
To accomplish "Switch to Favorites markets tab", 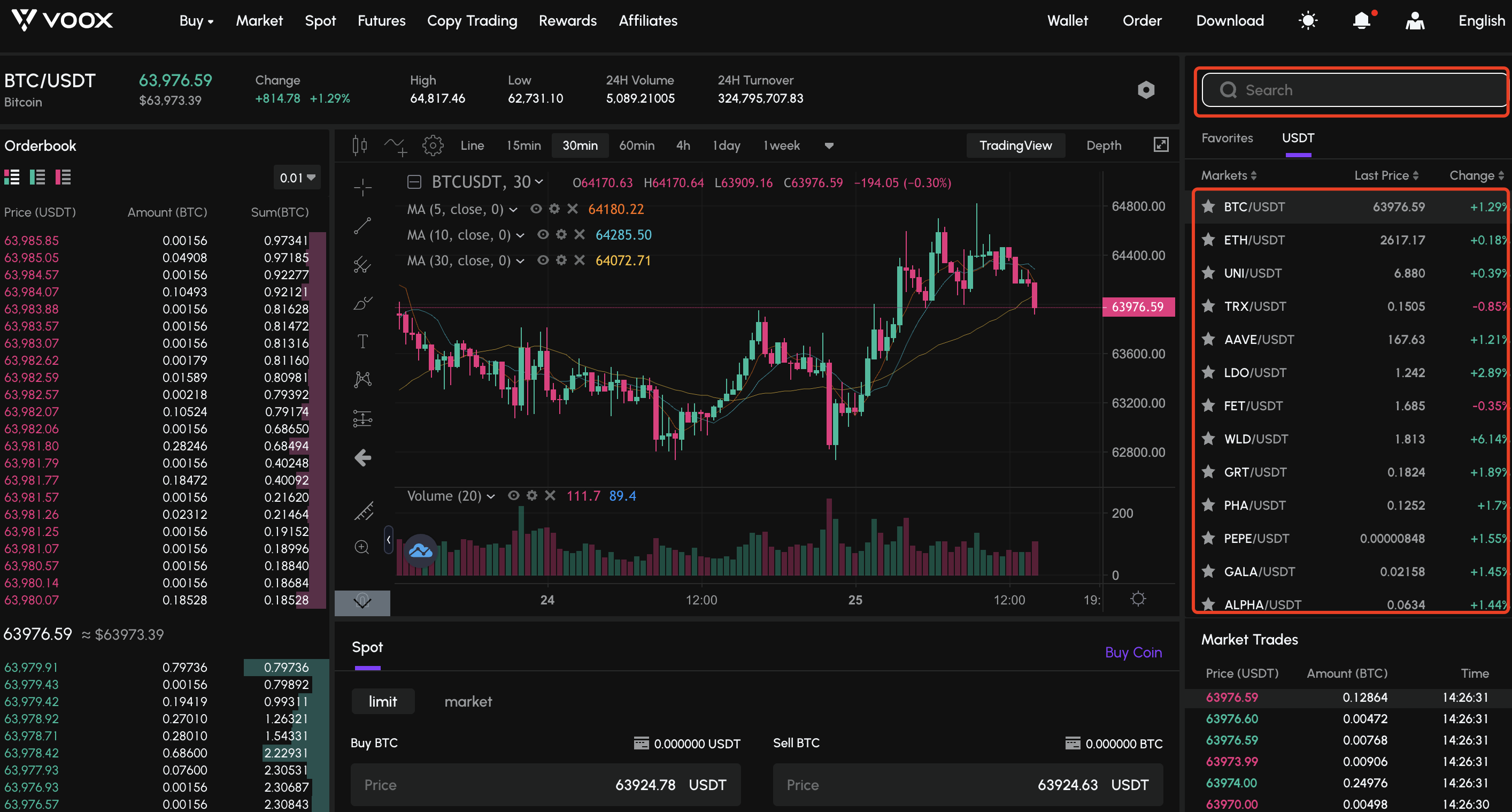I will point(1226,138).
